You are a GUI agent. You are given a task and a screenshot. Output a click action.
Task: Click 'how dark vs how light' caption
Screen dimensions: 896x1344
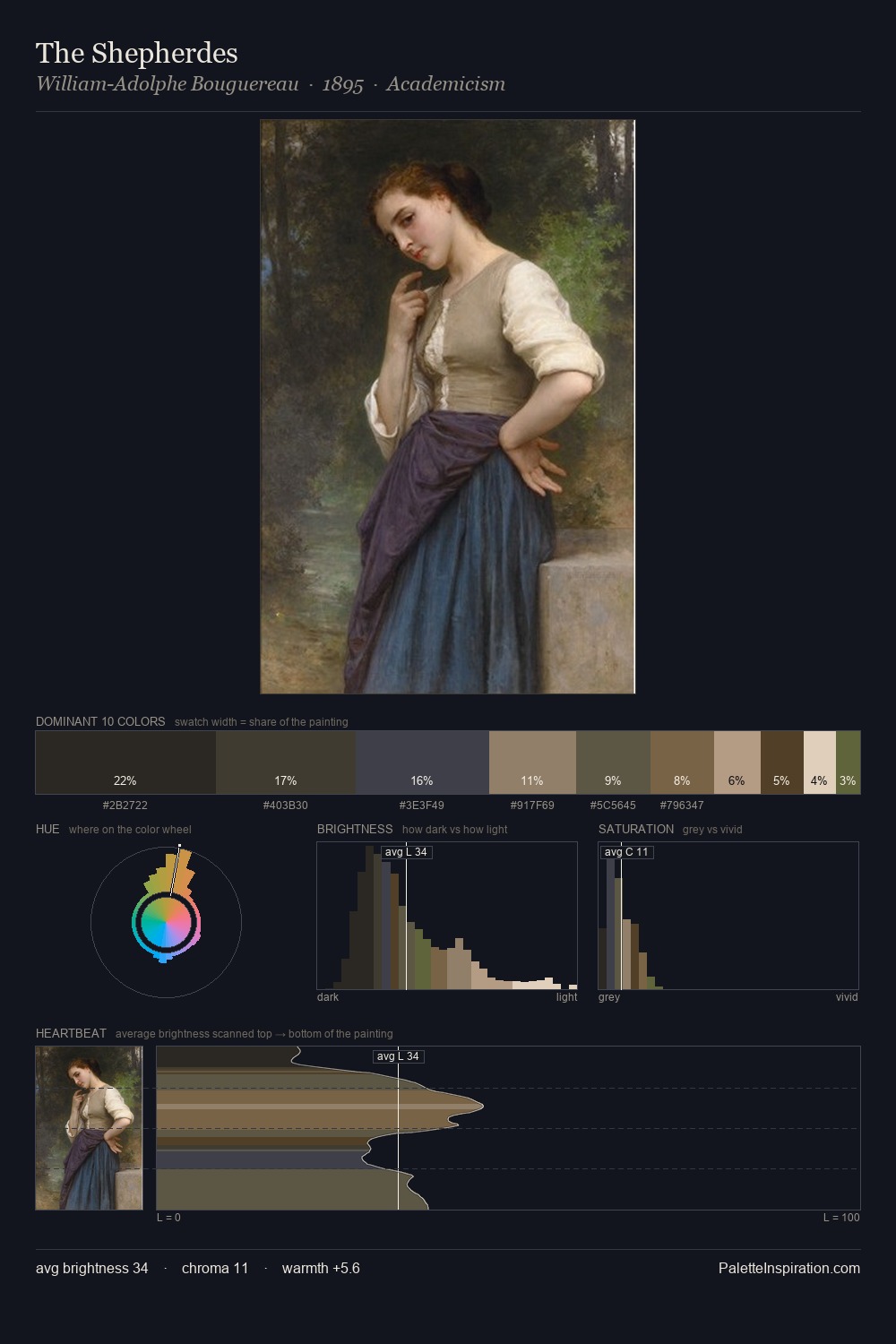pyautogui.click(x=455, y=830)
